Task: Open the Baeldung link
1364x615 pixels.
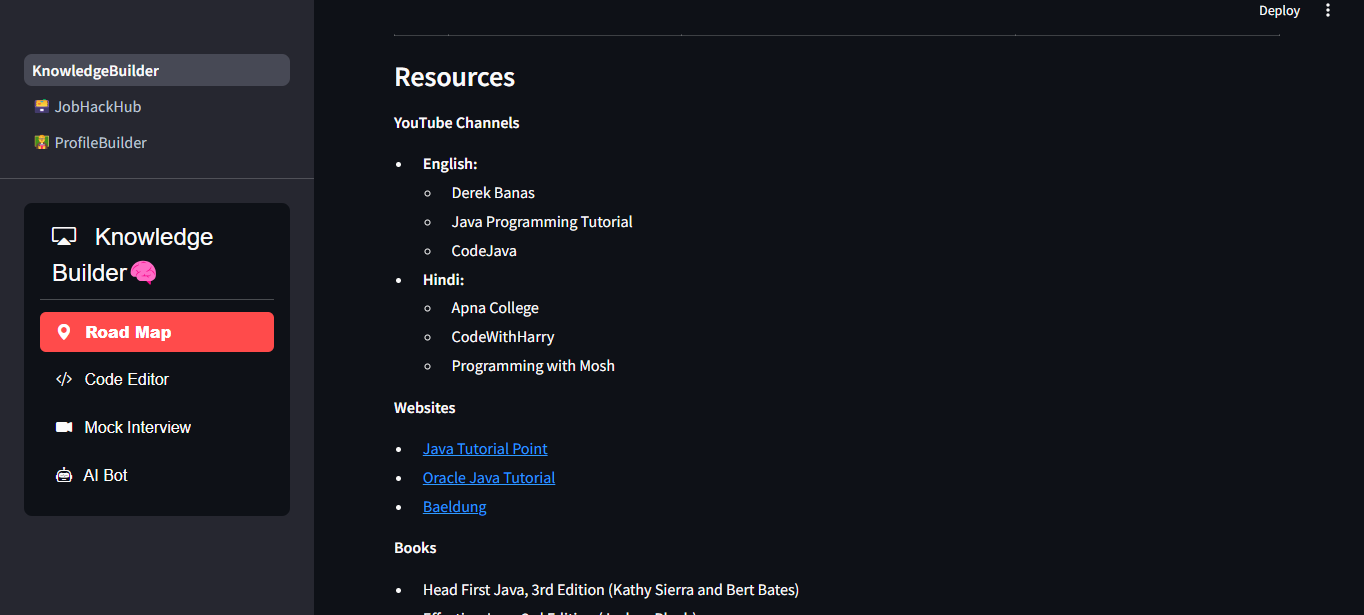Action: pos(455,507)
